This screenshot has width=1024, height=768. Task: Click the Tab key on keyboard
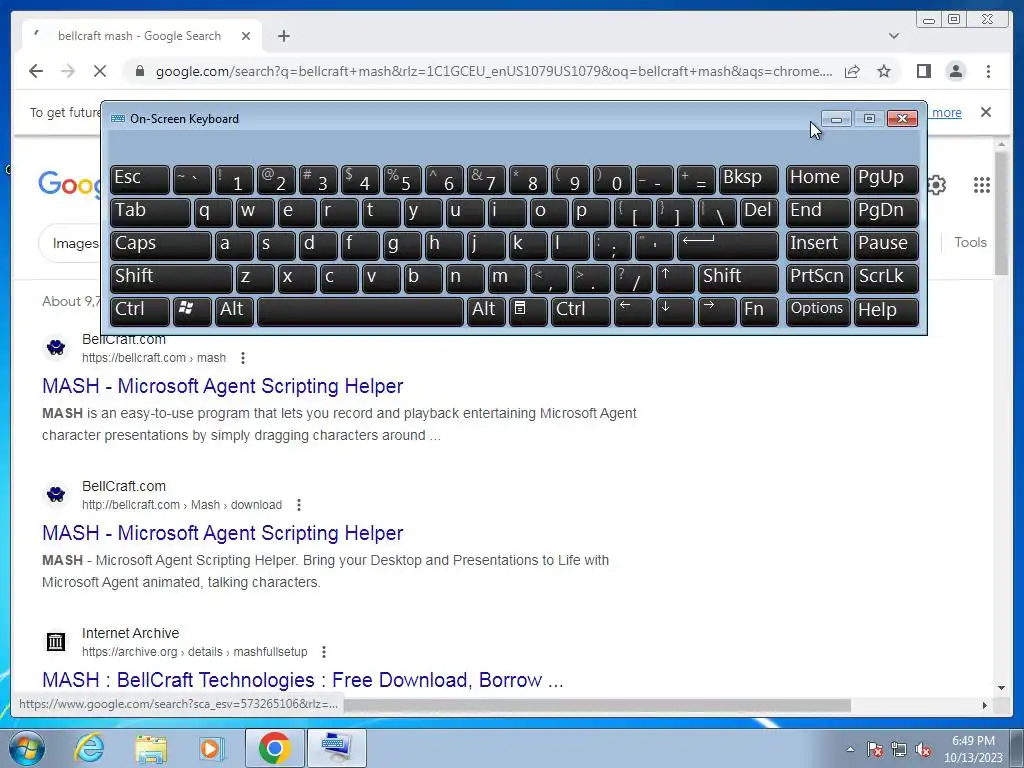(150, 213)
